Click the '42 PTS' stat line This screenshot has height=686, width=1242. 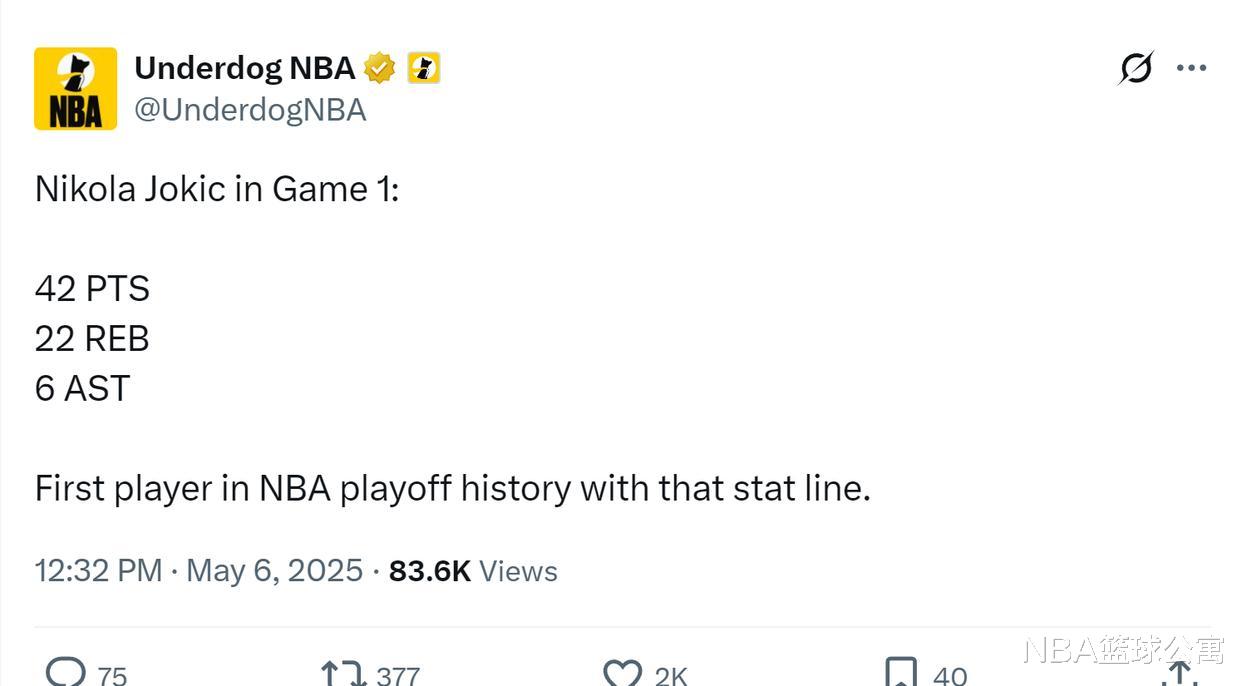click(x=92, y=289)
